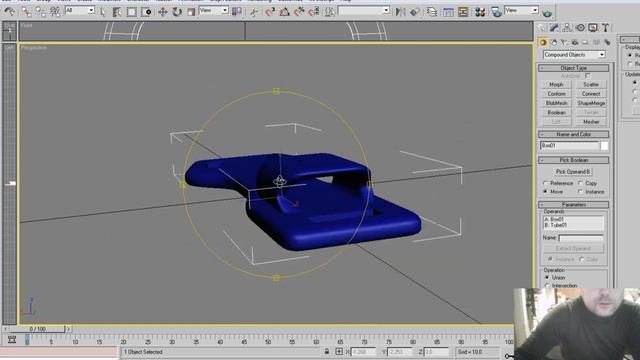This screenshot has height=360, width=640.
Task: Switch to the Display command panel tab
Action: tap(593, 28)
